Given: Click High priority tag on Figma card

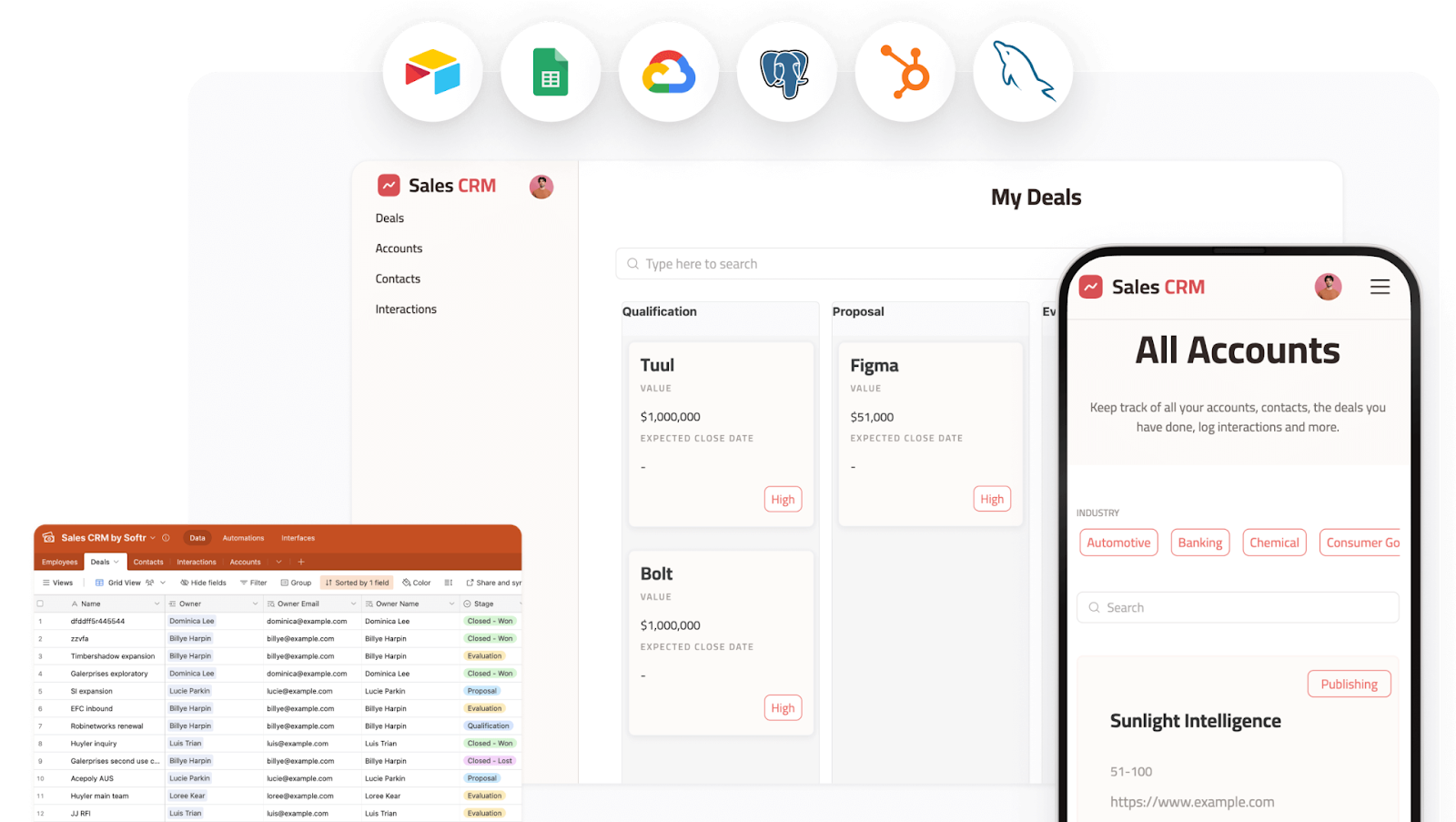Looking at the screenshot, I should click(x=992, y=499).
